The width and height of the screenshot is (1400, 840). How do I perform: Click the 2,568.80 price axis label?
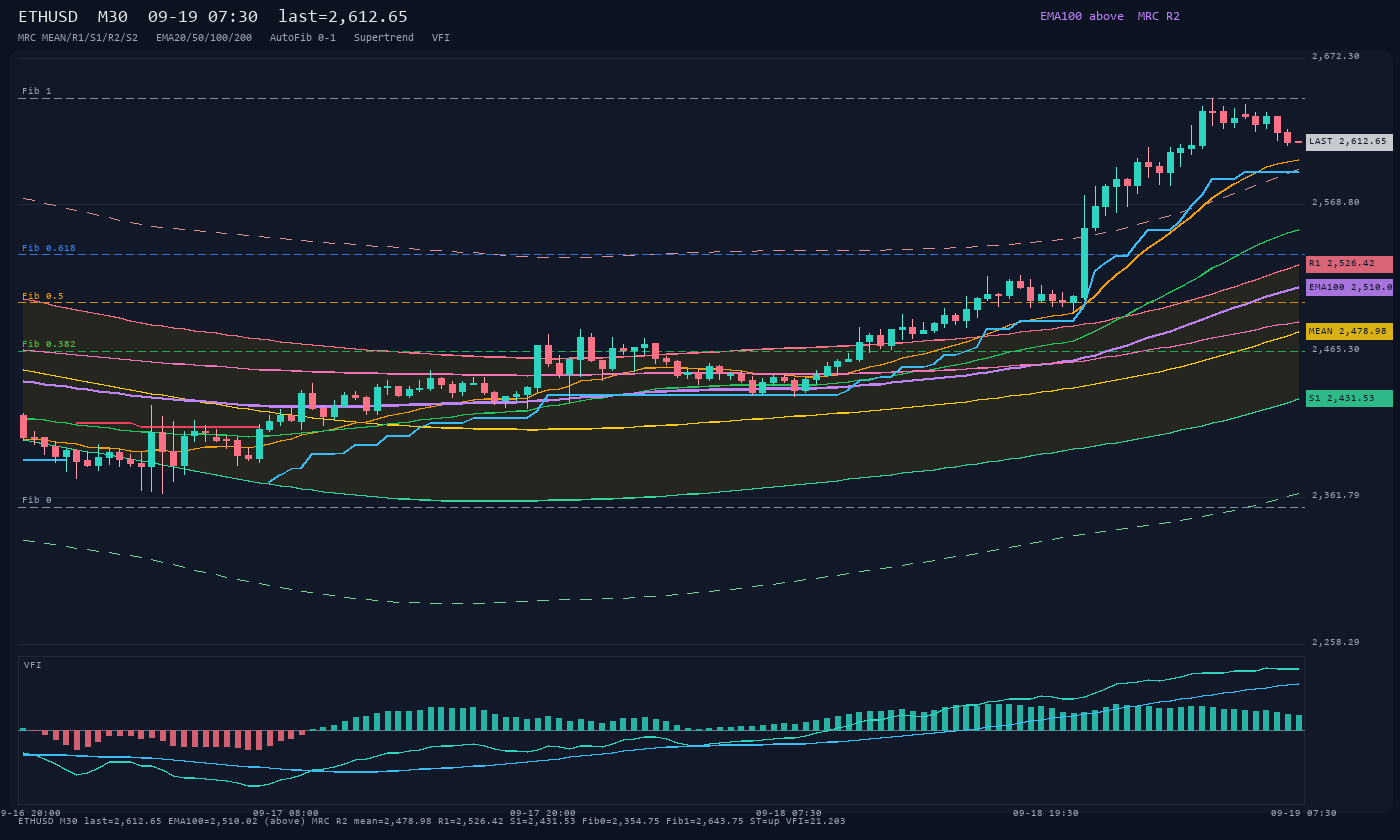point(1336,202)
